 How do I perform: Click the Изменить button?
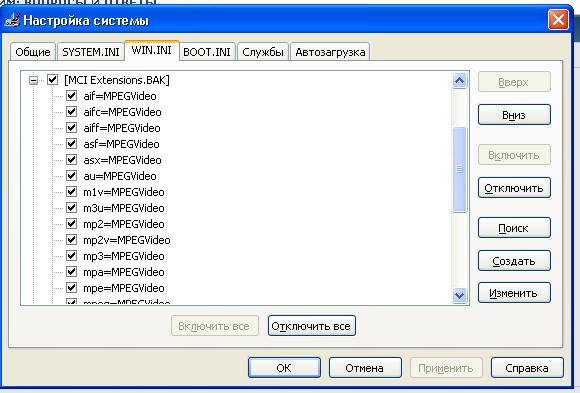[x=514, y=293]
